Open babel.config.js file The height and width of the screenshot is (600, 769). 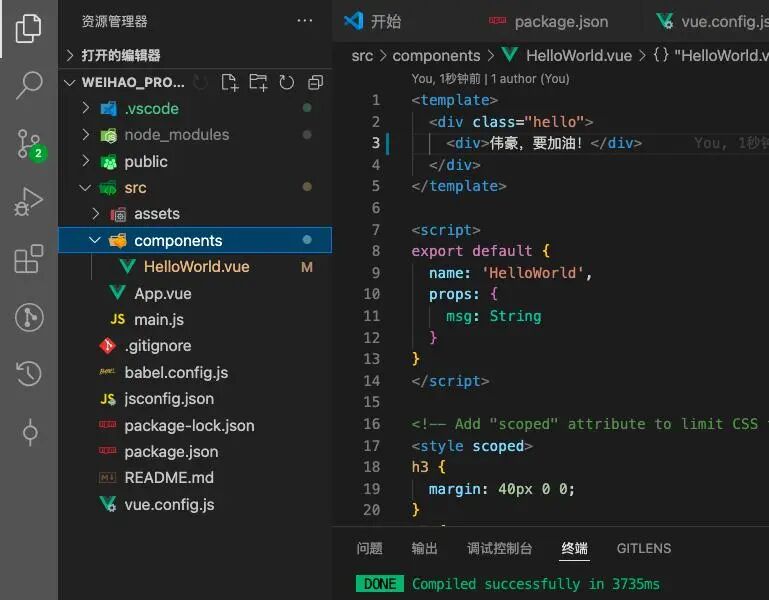[x=195, y=372]
